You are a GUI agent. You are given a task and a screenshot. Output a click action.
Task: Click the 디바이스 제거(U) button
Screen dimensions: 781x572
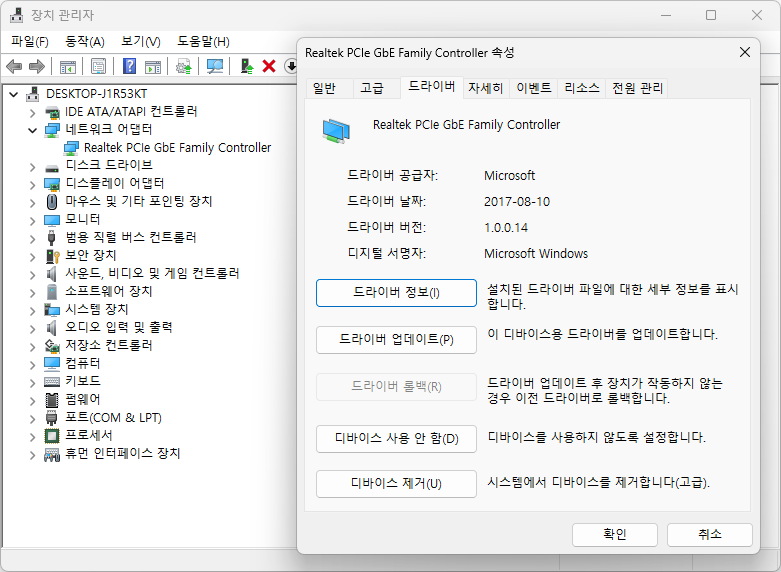click(x=396, y=483)
